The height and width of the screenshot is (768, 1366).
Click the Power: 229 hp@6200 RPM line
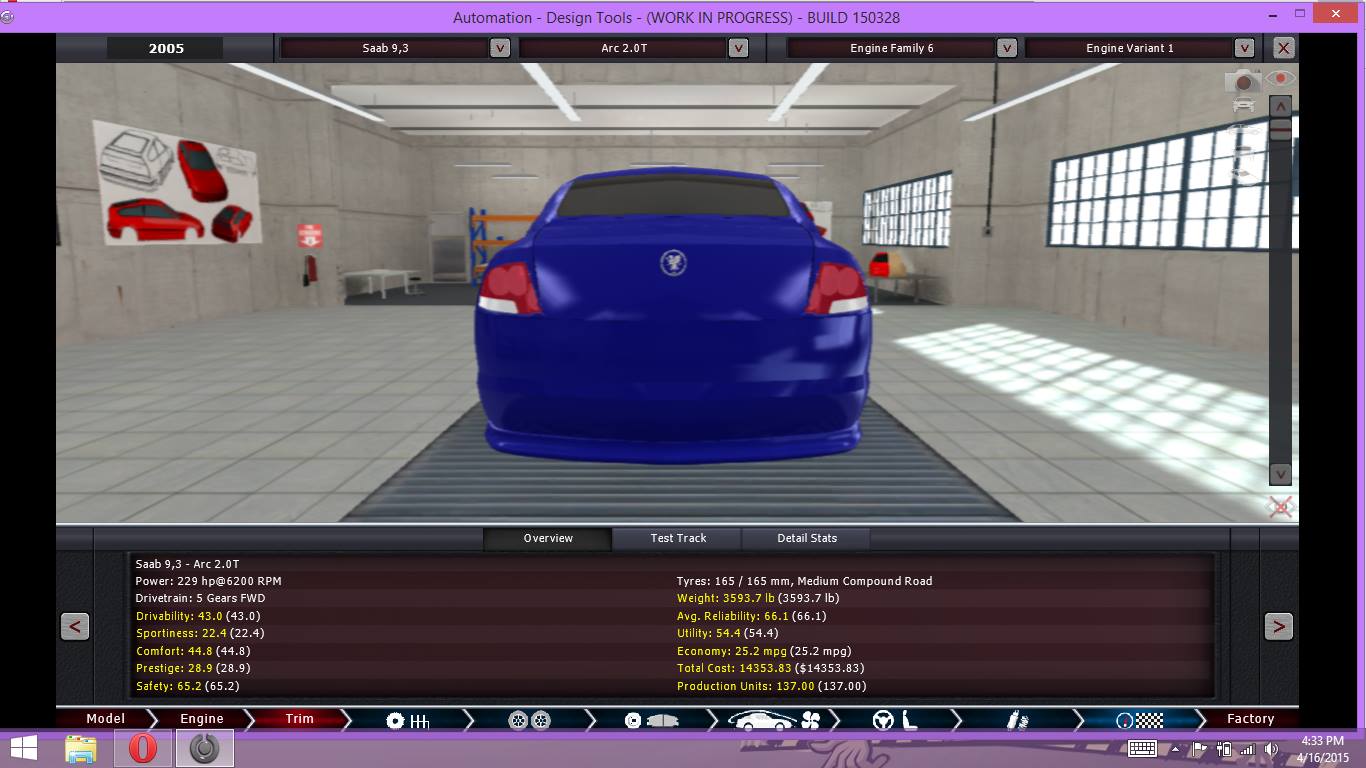[208, 581]
